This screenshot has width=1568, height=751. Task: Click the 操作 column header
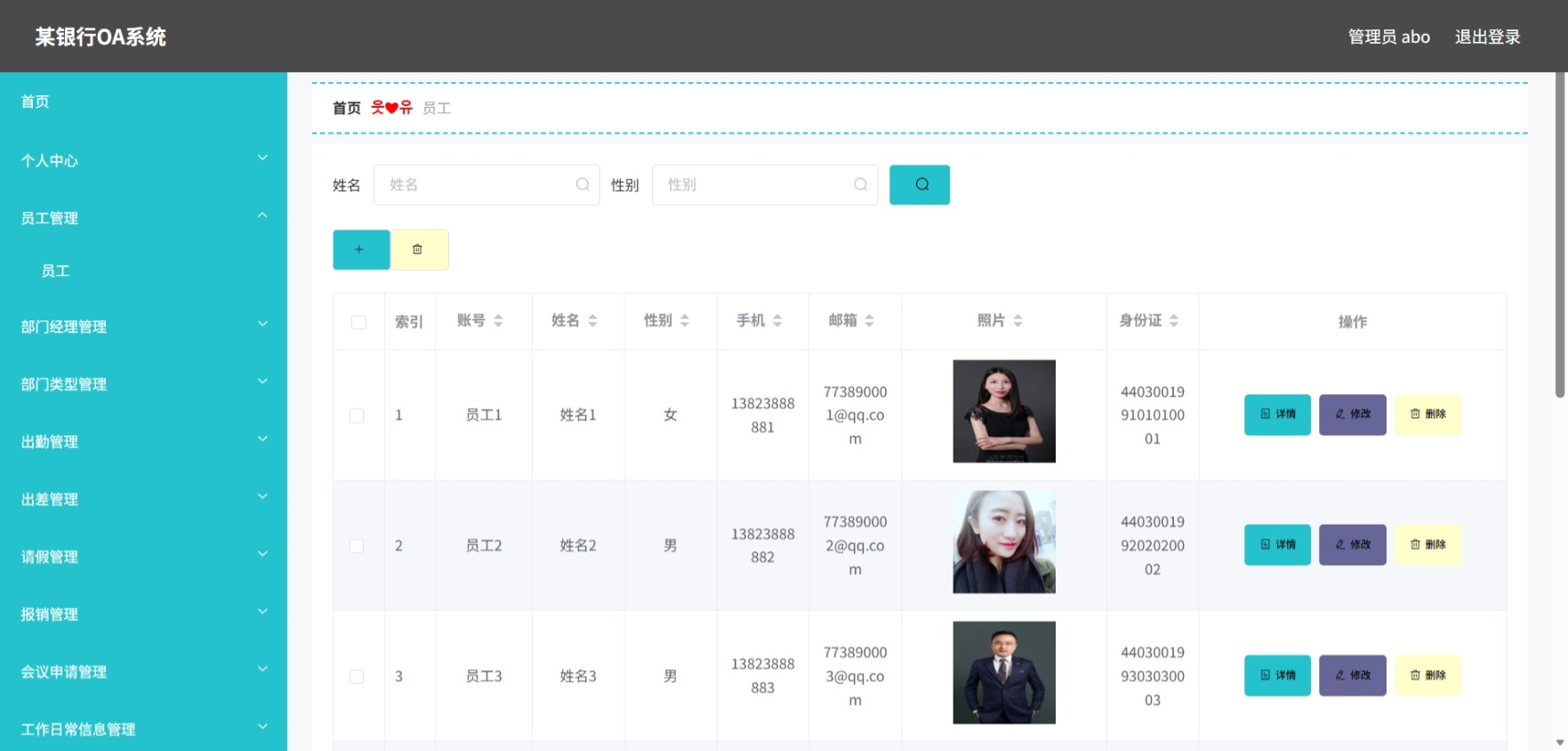pyautogui.click(x=1353, y=321)
